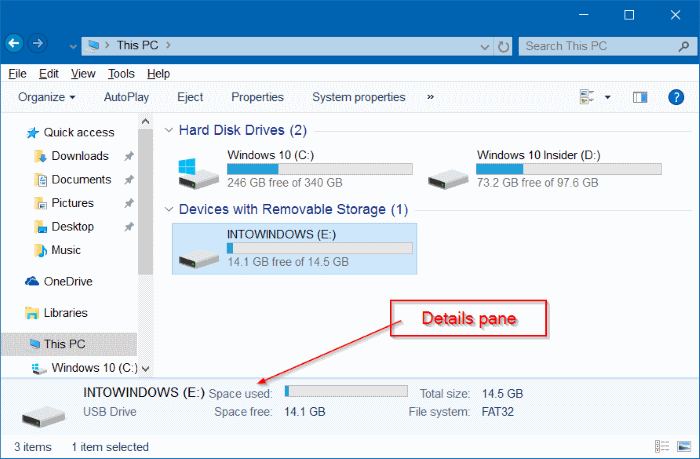Click the blue Help question mark icon

tap(676, 97)
